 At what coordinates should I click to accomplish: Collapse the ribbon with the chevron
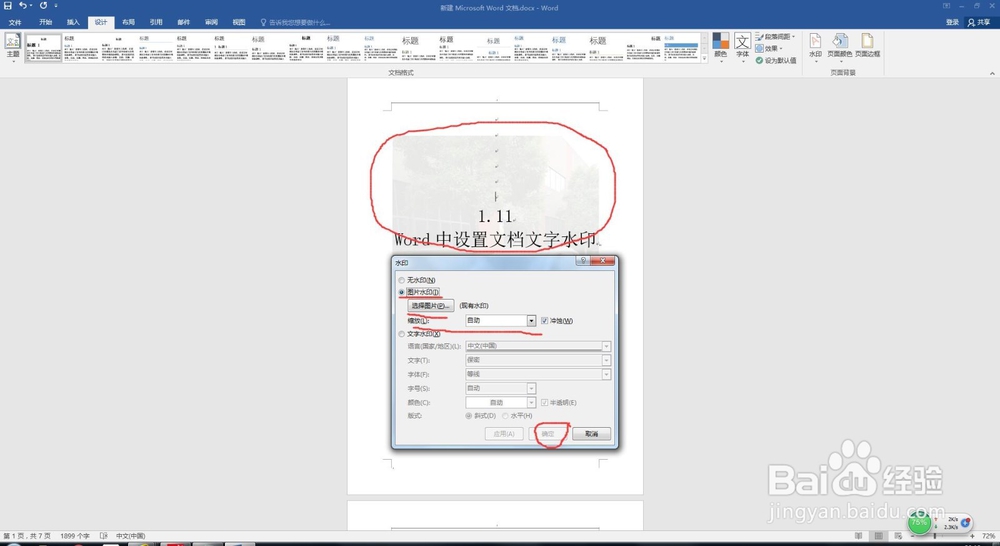(x=992, y=73)
